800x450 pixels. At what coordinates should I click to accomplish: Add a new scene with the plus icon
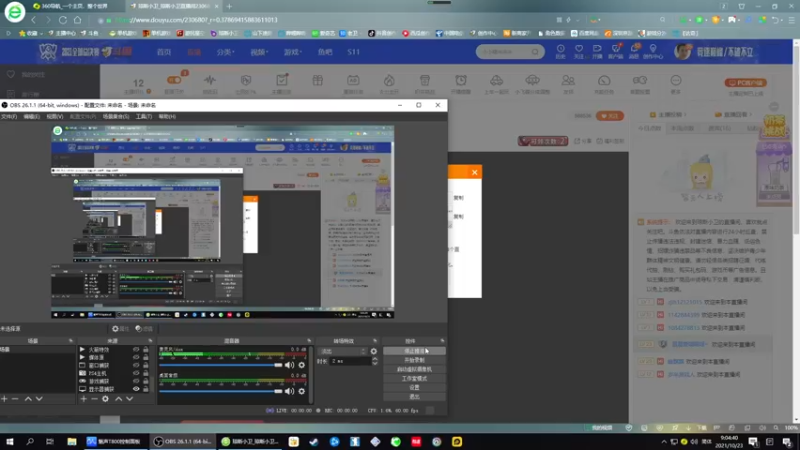(x=4, y=398)
